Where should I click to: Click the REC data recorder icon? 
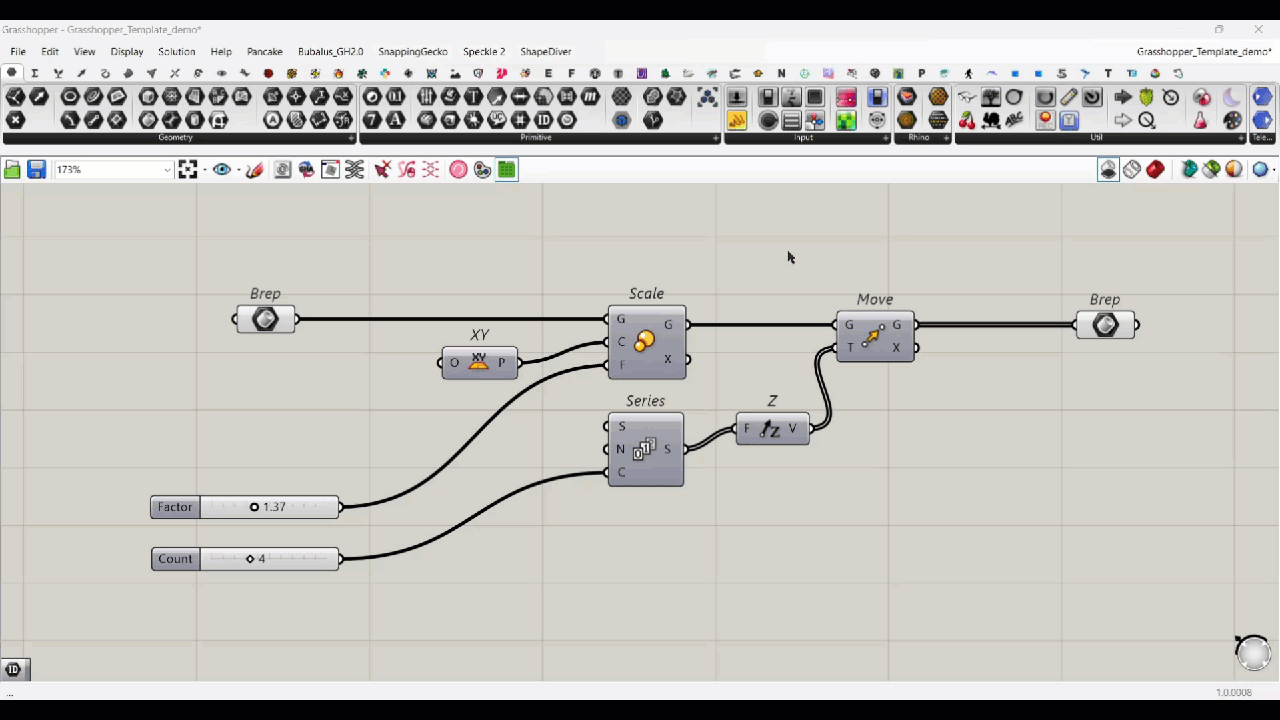(x=1045, y=120)
